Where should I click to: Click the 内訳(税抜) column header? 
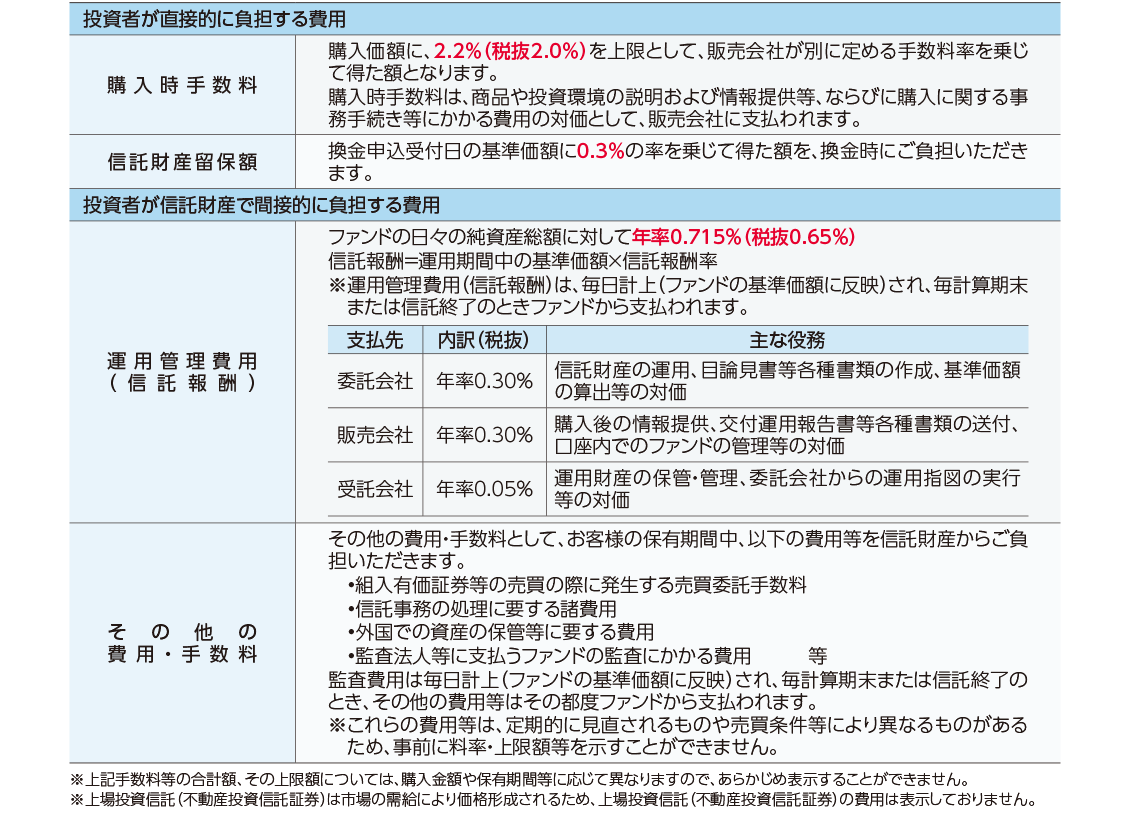[484, 340]
